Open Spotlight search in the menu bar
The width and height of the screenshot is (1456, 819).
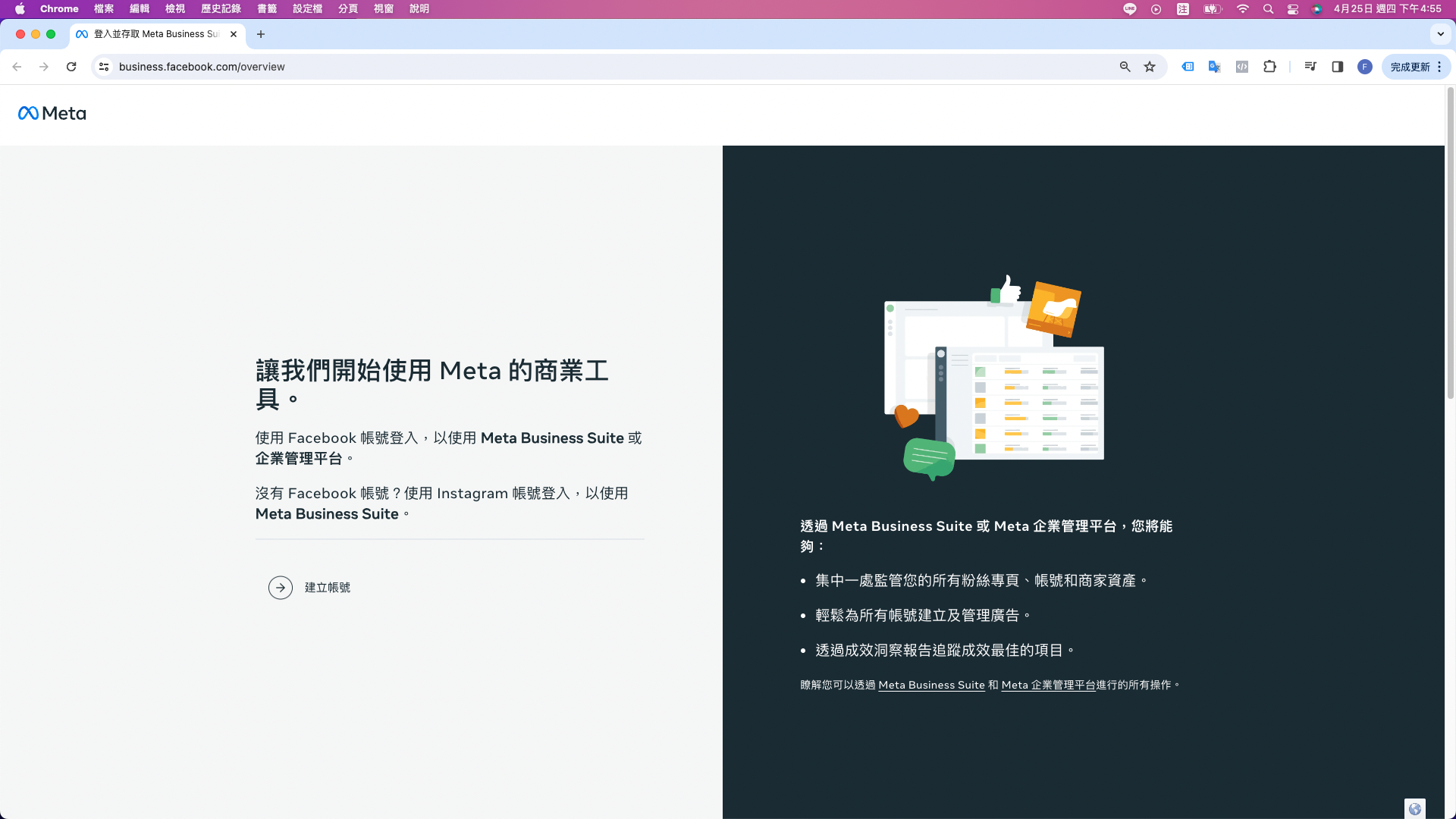1268,9
